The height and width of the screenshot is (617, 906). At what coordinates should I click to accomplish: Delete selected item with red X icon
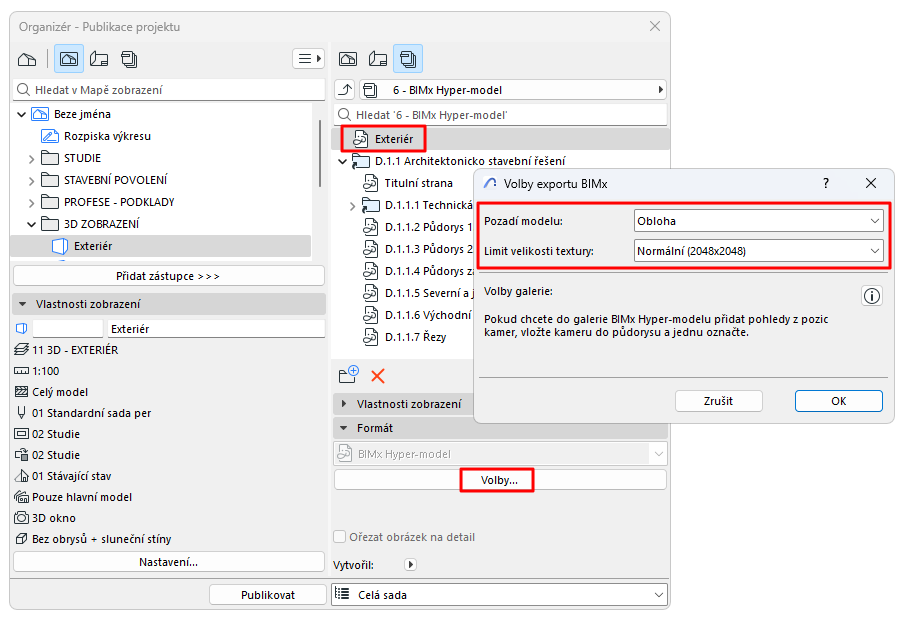point(378,376)
